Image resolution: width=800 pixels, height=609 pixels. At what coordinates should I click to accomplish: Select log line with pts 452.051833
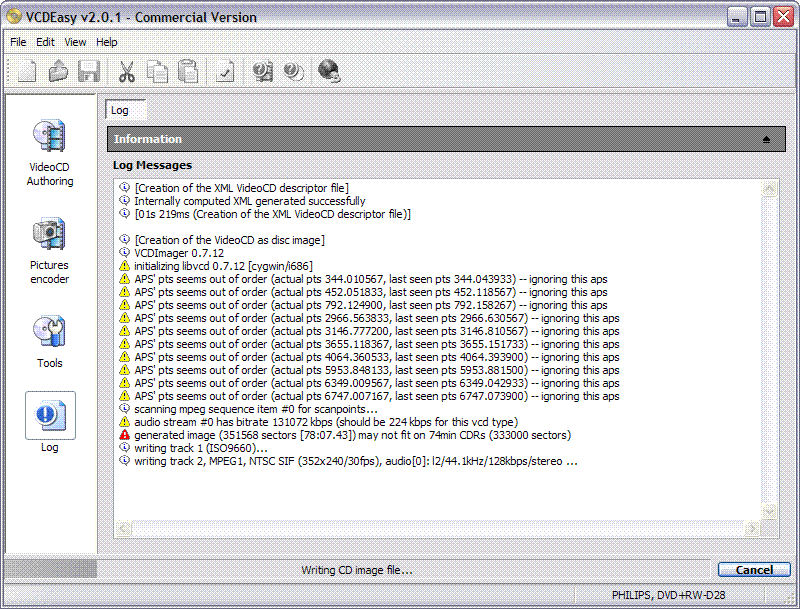(x=370, y=292)
